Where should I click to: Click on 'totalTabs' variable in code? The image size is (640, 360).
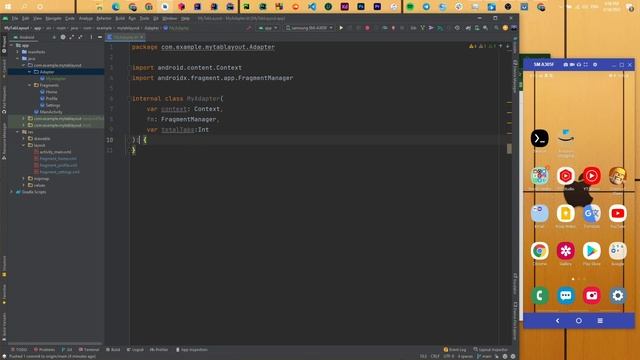pyautogui.click(x=178, y=129)
